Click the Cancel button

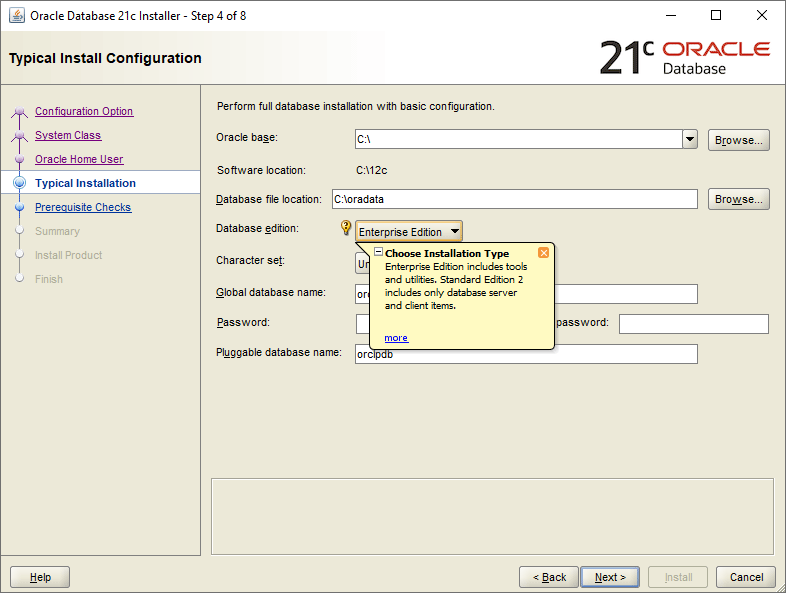[x=746, y=577]
